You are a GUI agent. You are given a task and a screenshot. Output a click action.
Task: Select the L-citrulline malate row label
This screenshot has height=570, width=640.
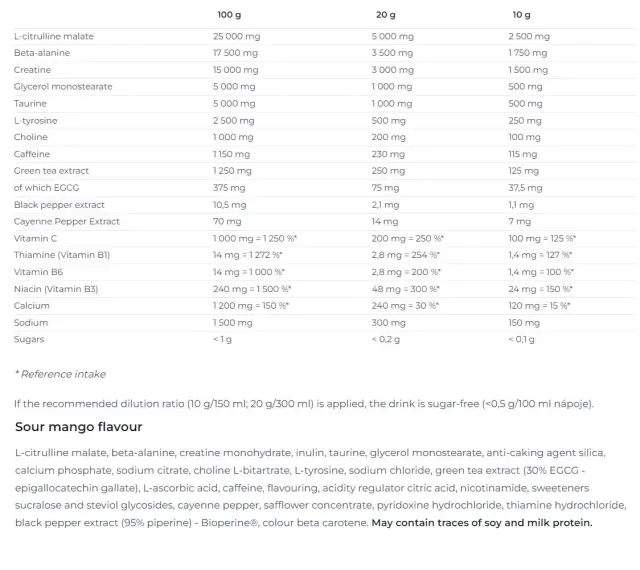point(54,36)
